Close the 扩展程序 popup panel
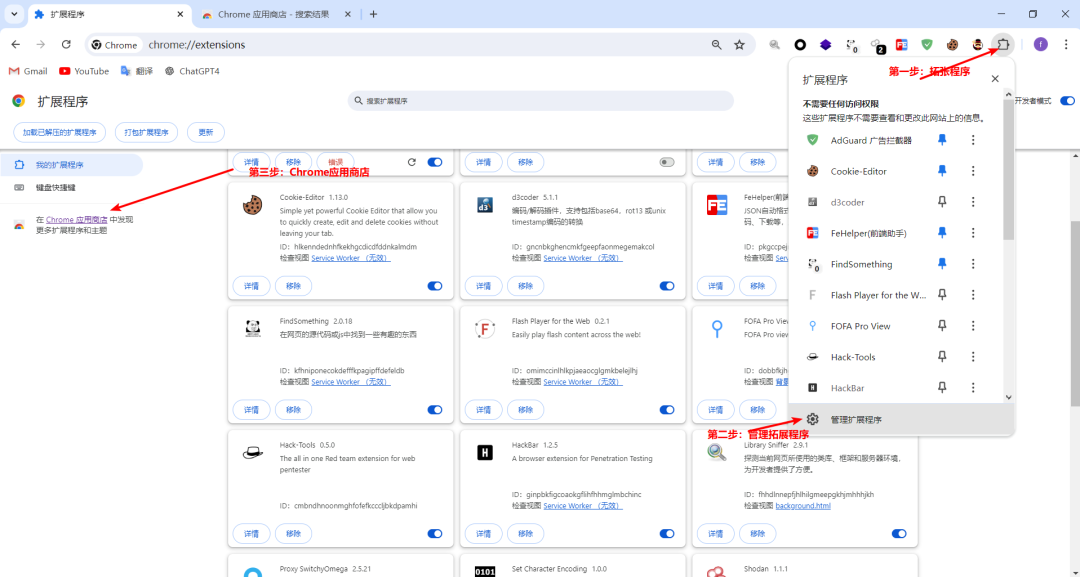Viewport: 1080px width, 577px height. (x=995, y=79)
